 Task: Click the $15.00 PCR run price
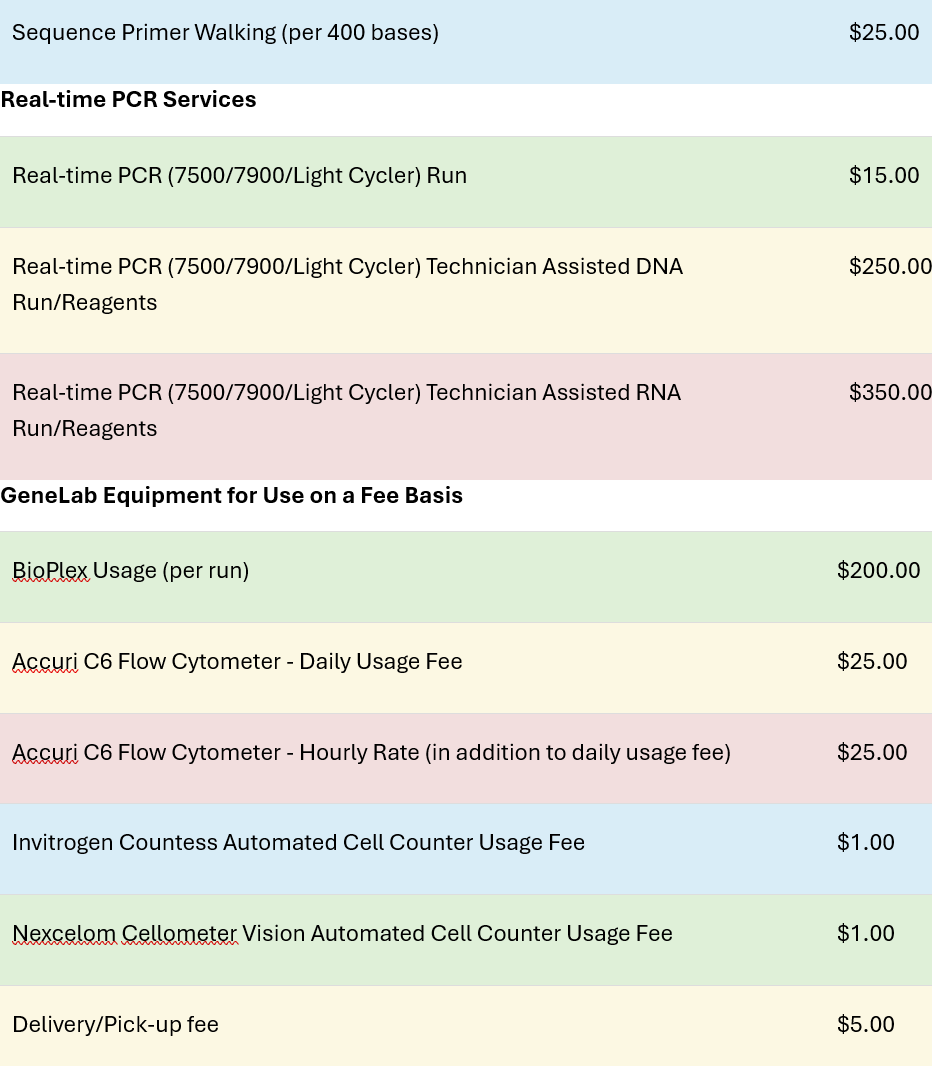883,176
